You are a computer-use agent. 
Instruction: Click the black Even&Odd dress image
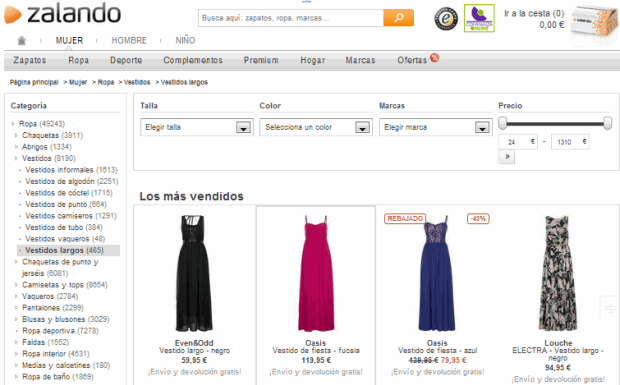(x=194, y=273)
